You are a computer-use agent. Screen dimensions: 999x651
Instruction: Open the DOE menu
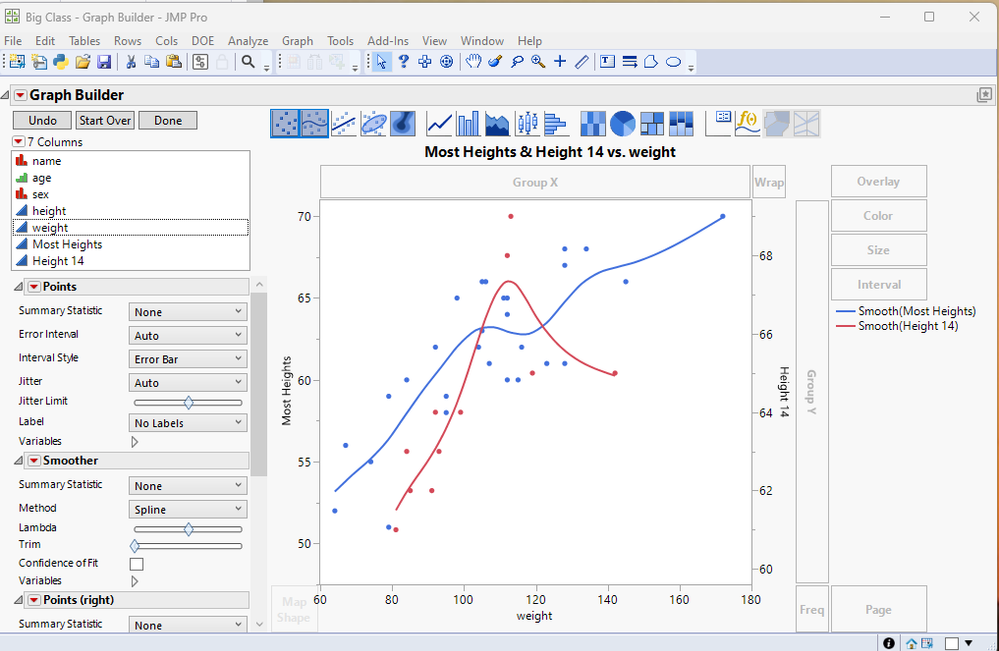coord(203,41)
